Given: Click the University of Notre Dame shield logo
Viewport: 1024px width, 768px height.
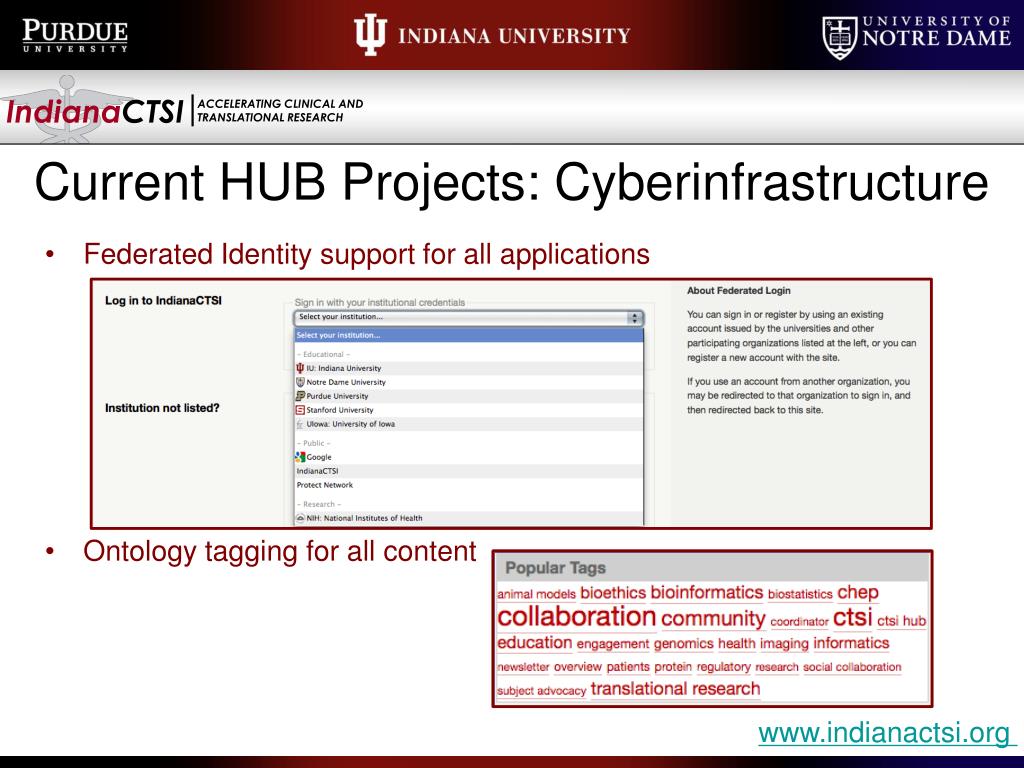Looking at the screenshot, I should [839, 39].
